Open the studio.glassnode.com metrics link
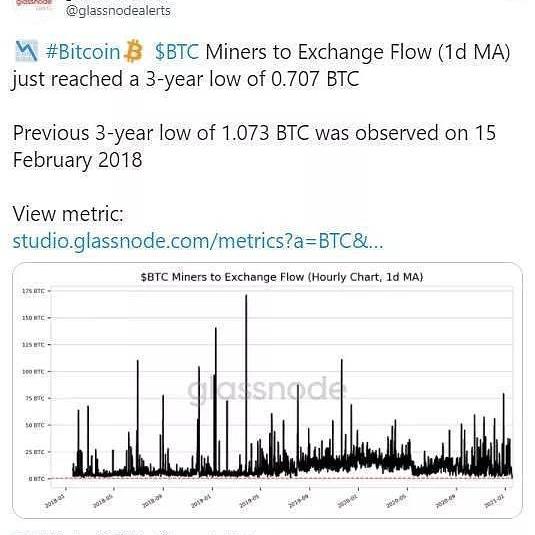Image resolution: width=535 pixels, height=535 pixels. point(198,241)
